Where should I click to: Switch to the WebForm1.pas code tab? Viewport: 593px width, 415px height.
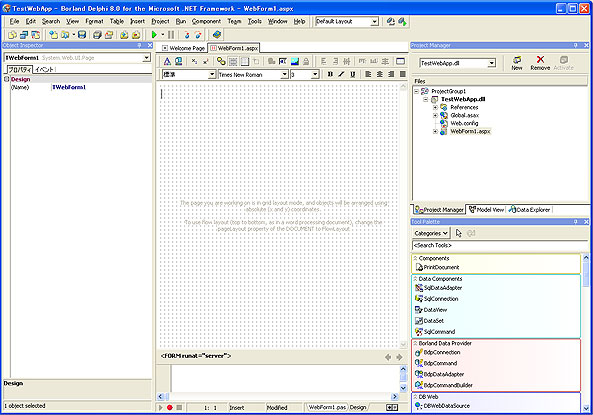(x=327, y=407)
